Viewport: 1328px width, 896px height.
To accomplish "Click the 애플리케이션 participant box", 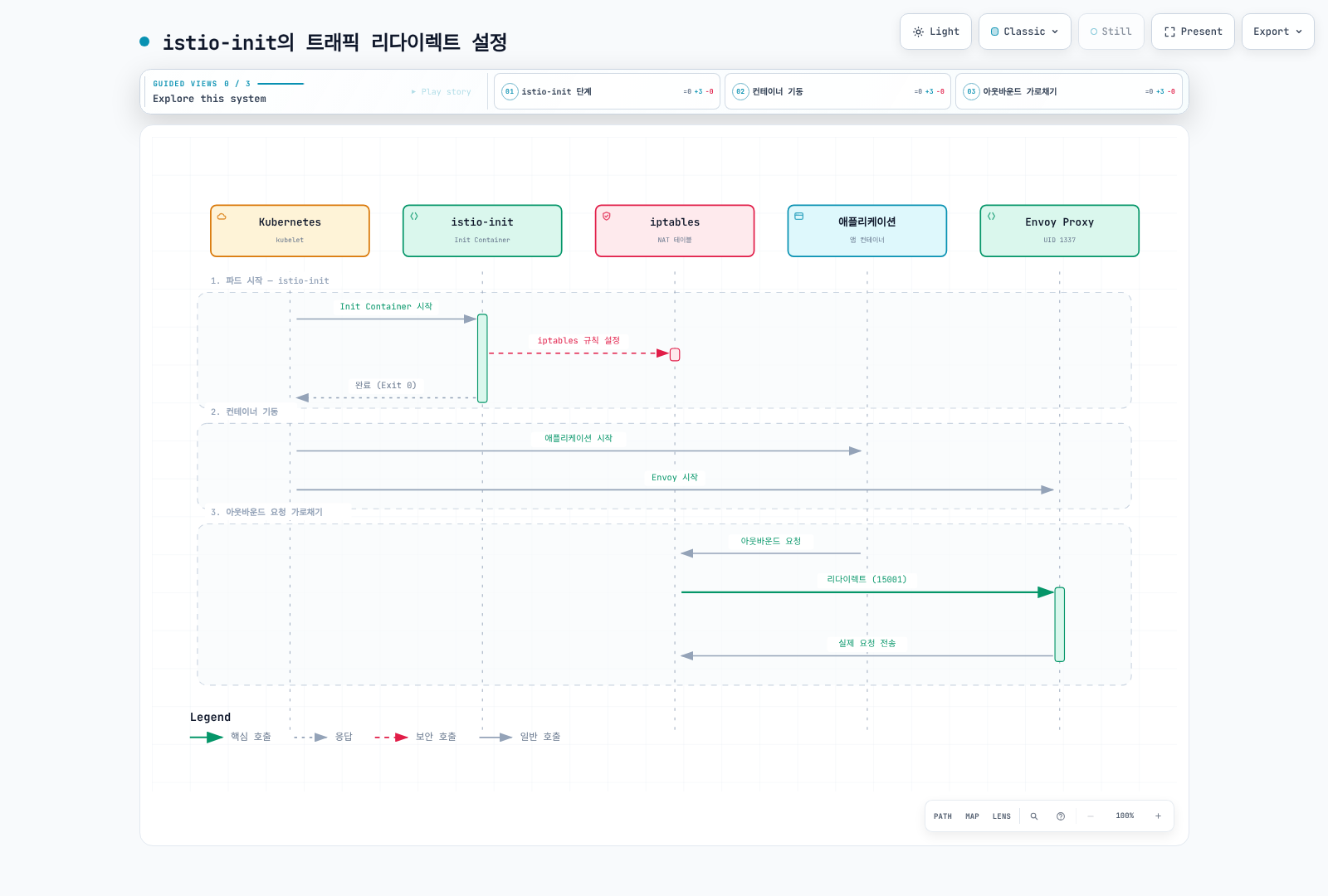I will pos(867,231).
